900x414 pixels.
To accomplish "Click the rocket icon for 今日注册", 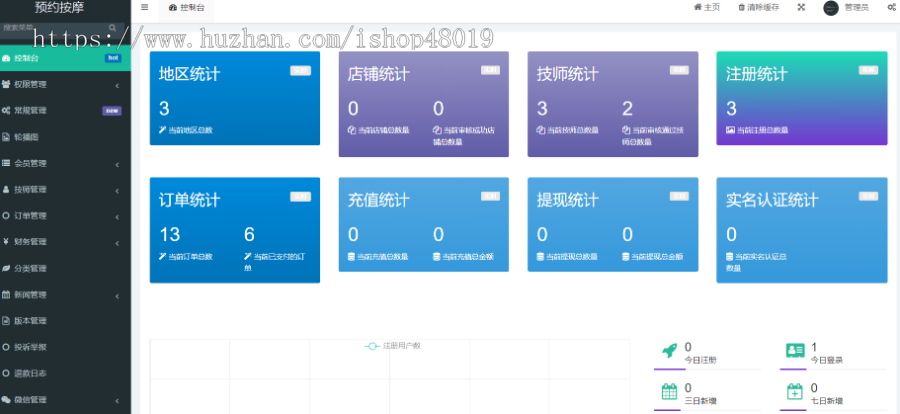I will 669,350.
